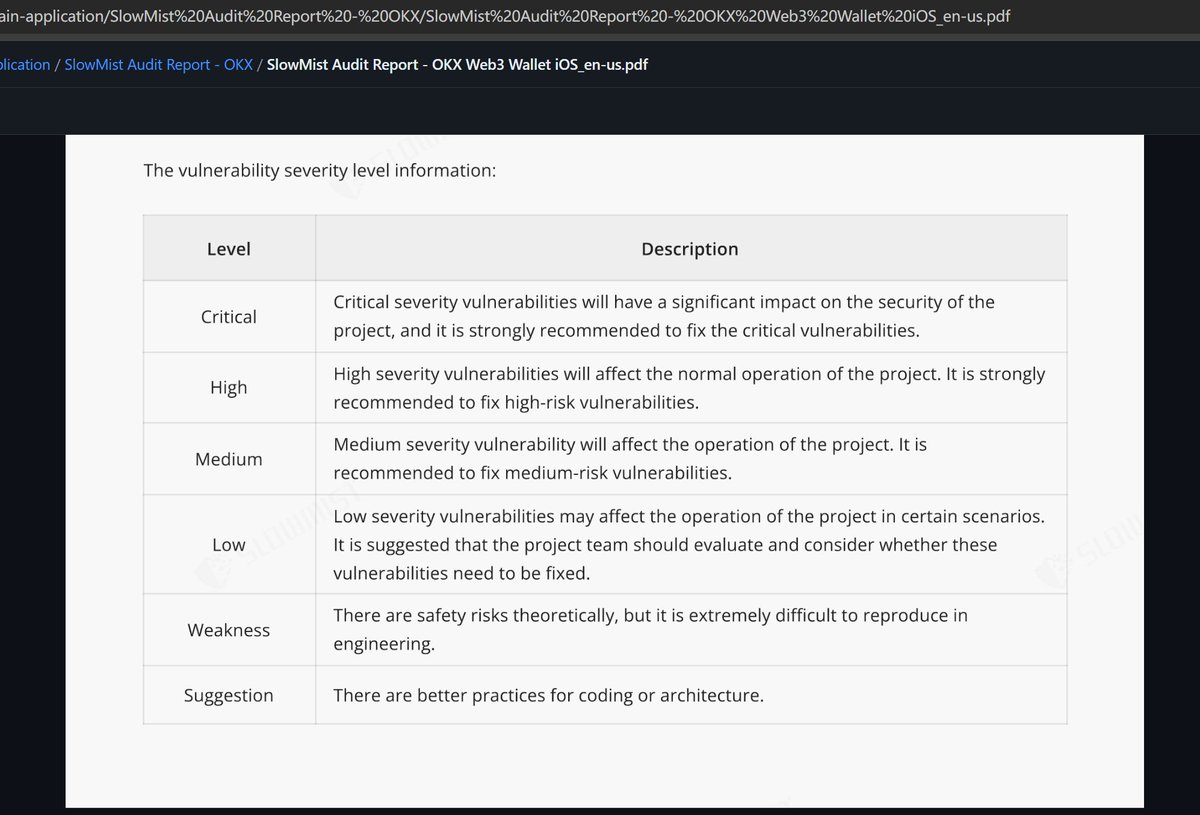This screenshot has width=1200, height=815.
Task: Click the PDF file name in breadcrumb
Action: click(458, 65)
